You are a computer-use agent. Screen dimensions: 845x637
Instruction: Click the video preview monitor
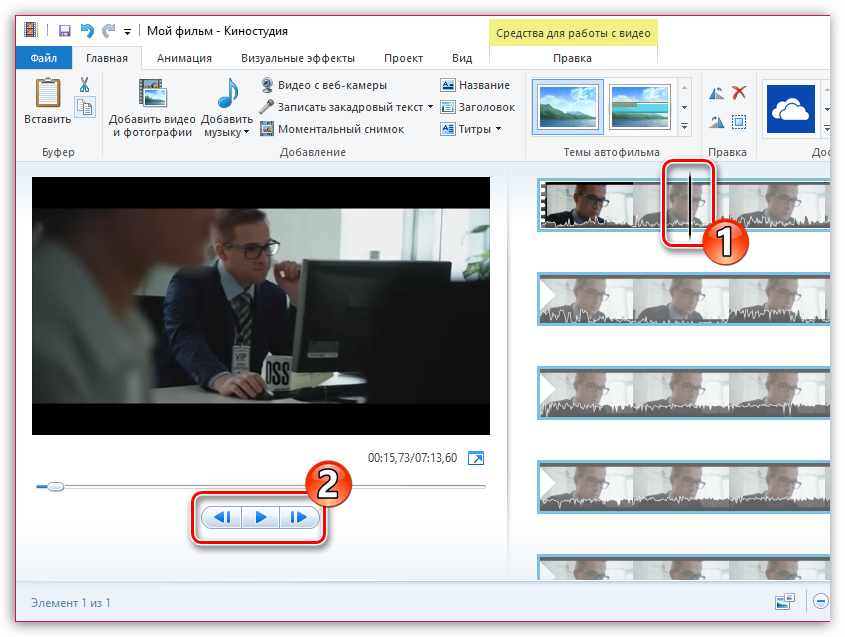261,306
